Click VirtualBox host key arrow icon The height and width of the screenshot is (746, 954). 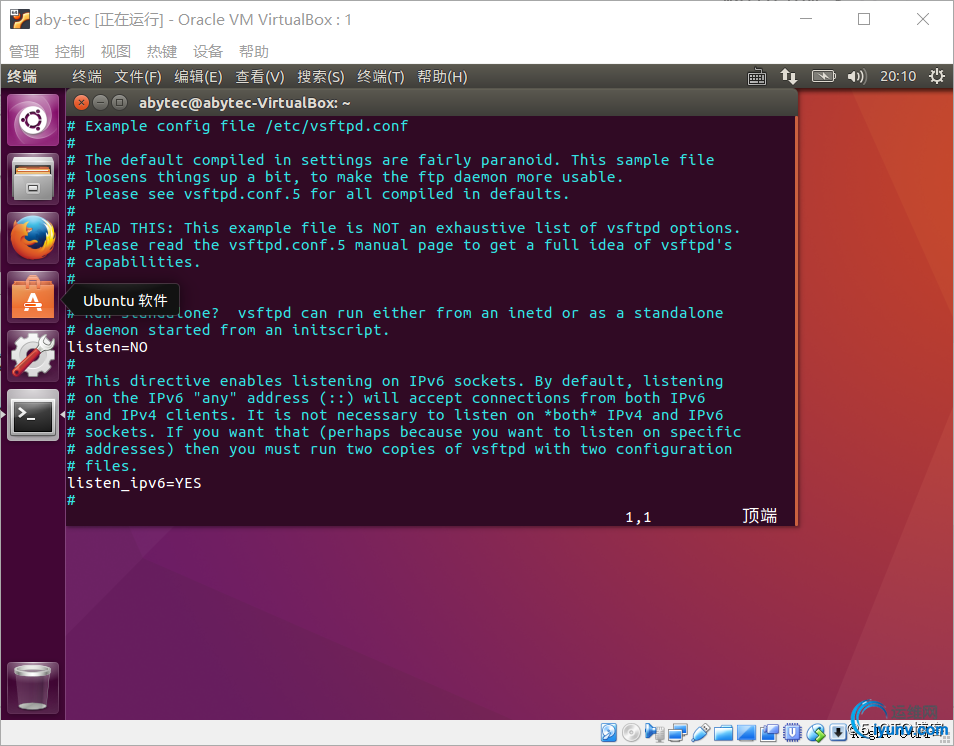pyautogui.click(x=838, y=733)
